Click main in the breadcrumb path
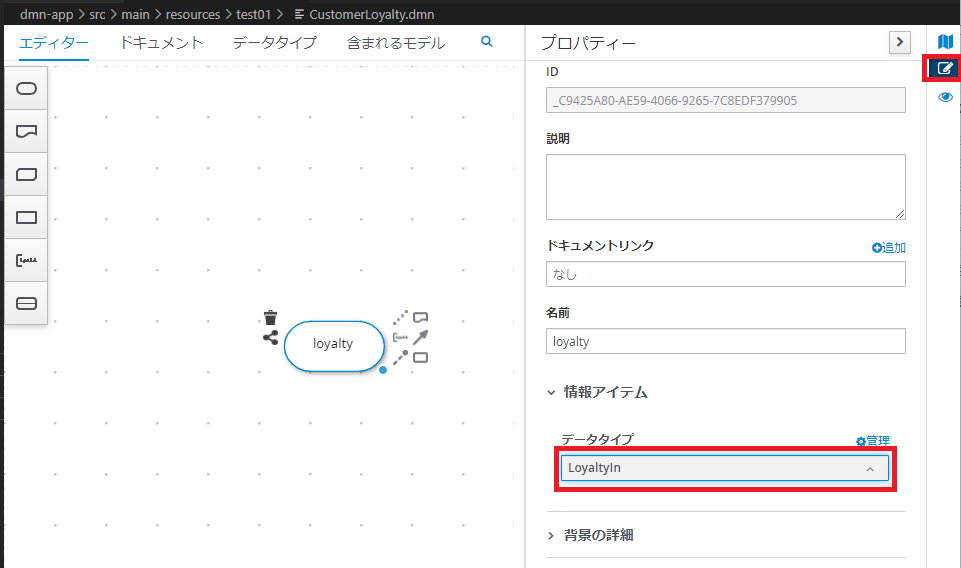 [135, 14]
